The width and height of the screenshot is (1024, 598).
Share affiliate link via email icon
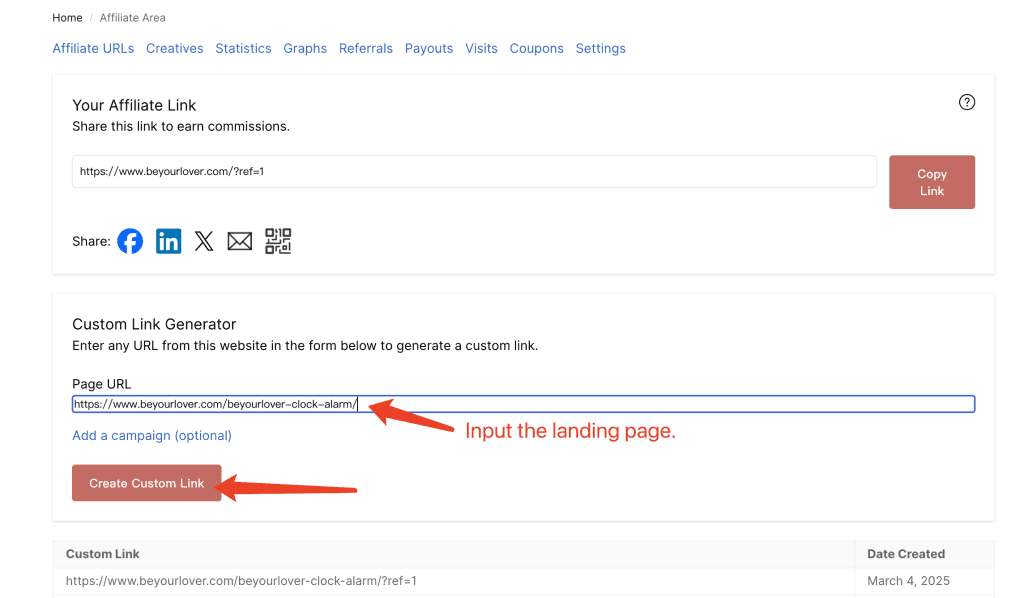pos(240,241)
